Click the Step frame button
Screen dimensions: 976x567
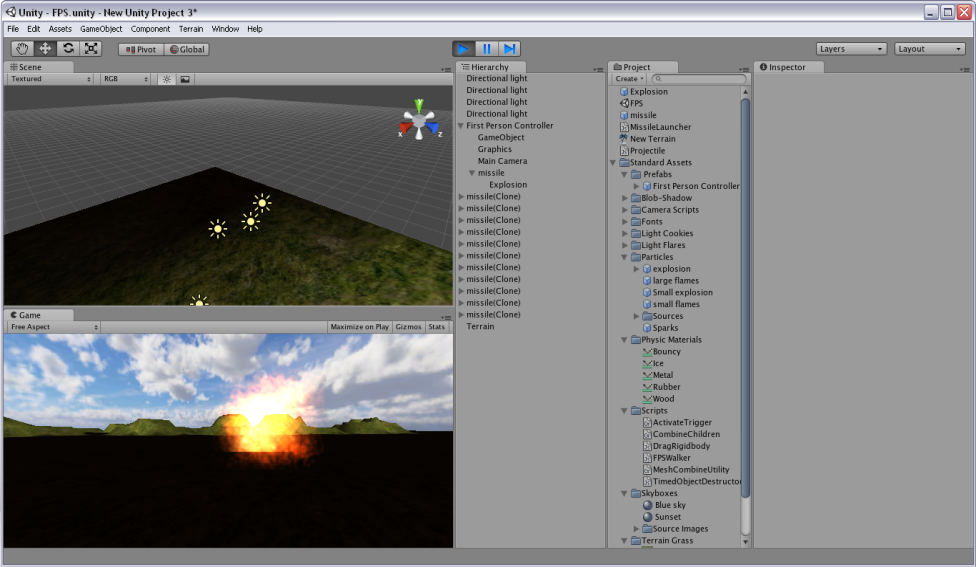coord(509,49)
